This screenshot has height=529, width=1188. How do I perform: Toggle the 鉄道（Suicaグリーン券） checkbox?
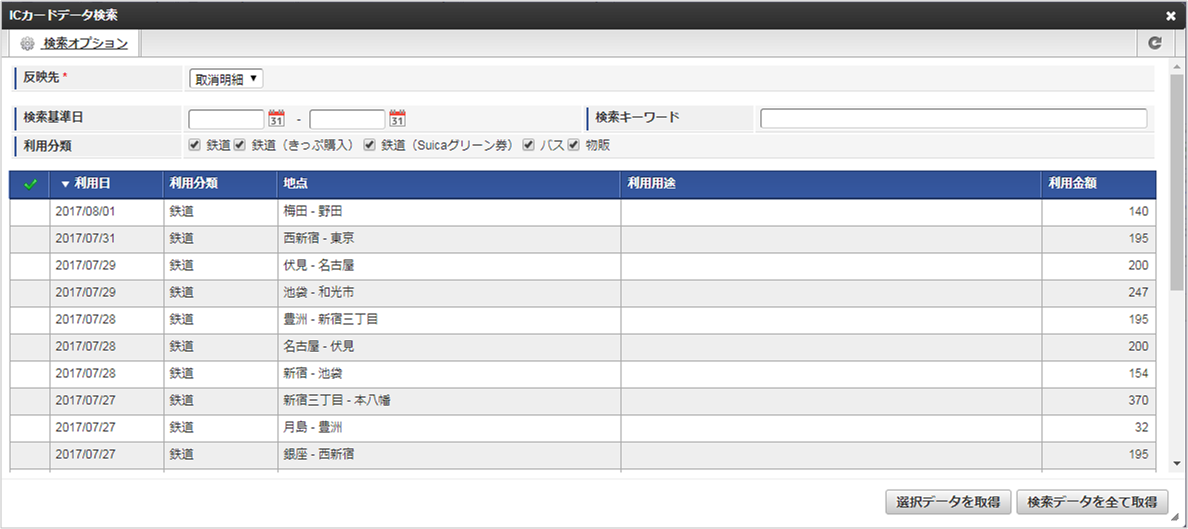click(x=369, y=145)
